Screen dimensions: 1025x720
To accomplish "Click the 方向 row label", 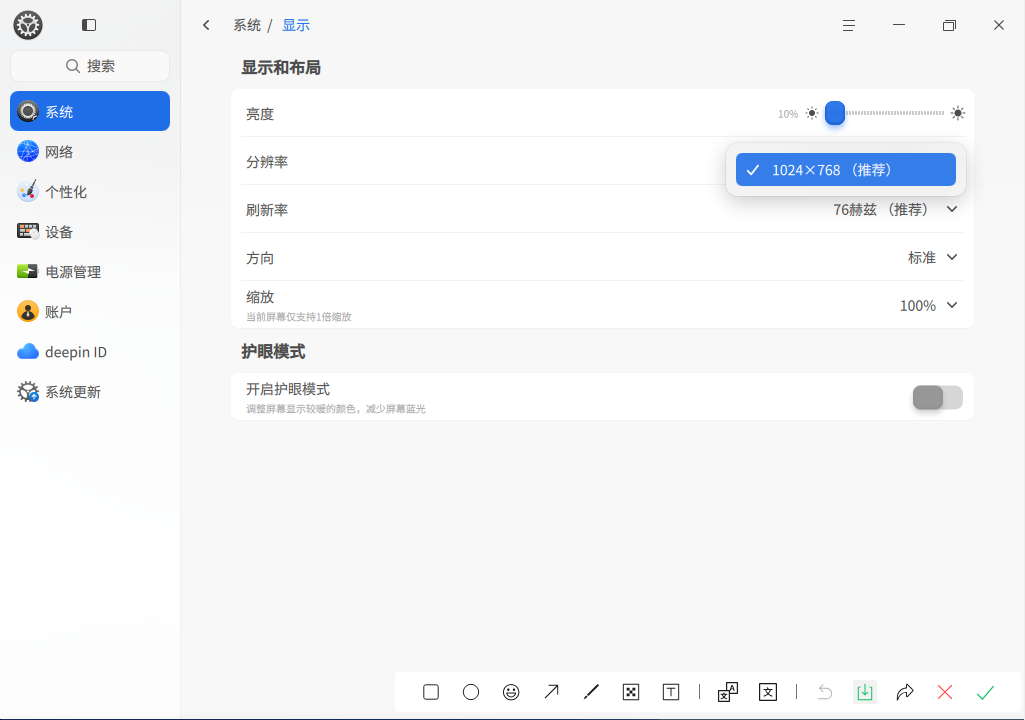I will (x=260, y=258).
